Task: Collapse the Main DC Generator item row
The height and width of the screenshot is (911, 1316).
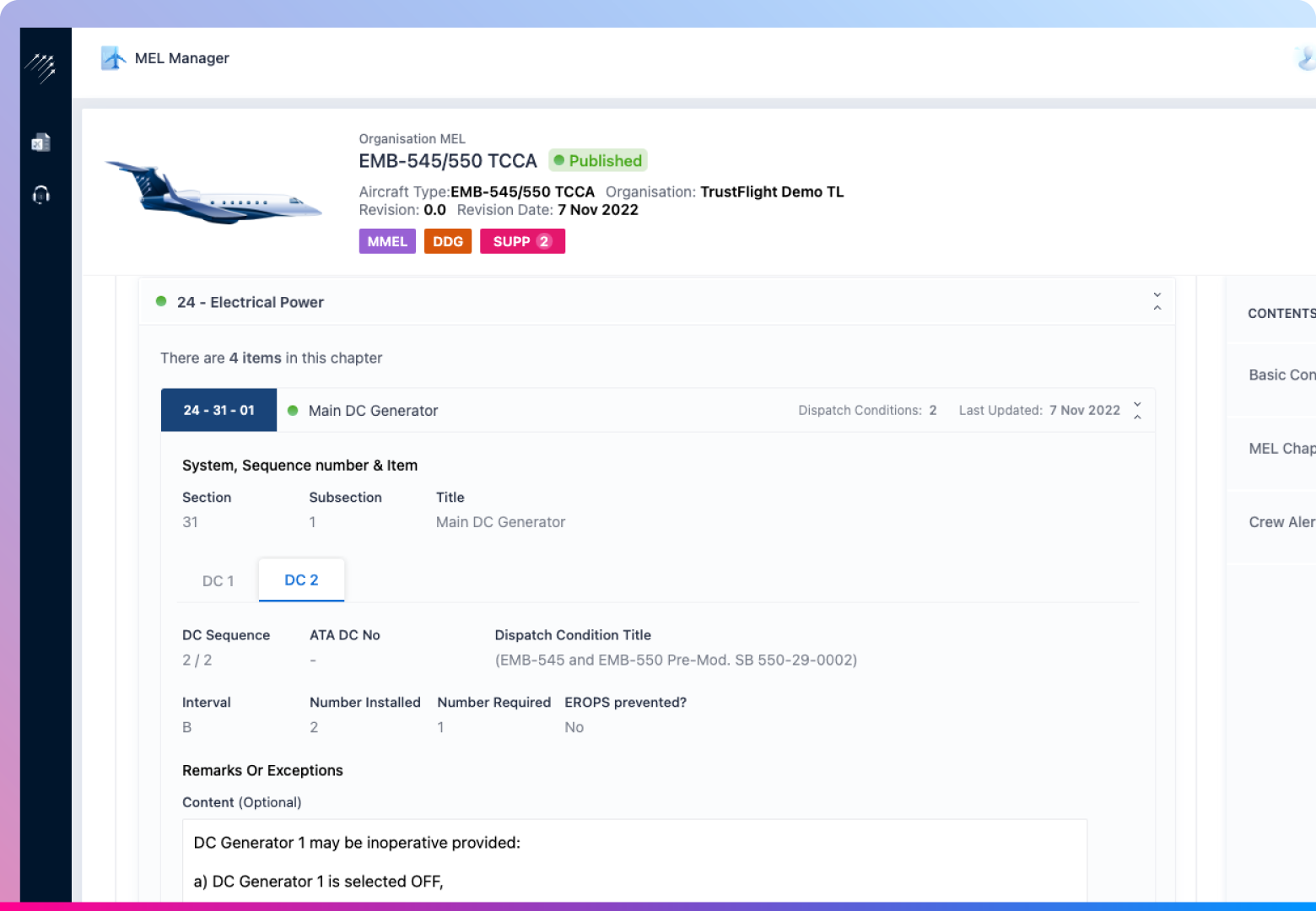Action: click(x=1137, y=411)
